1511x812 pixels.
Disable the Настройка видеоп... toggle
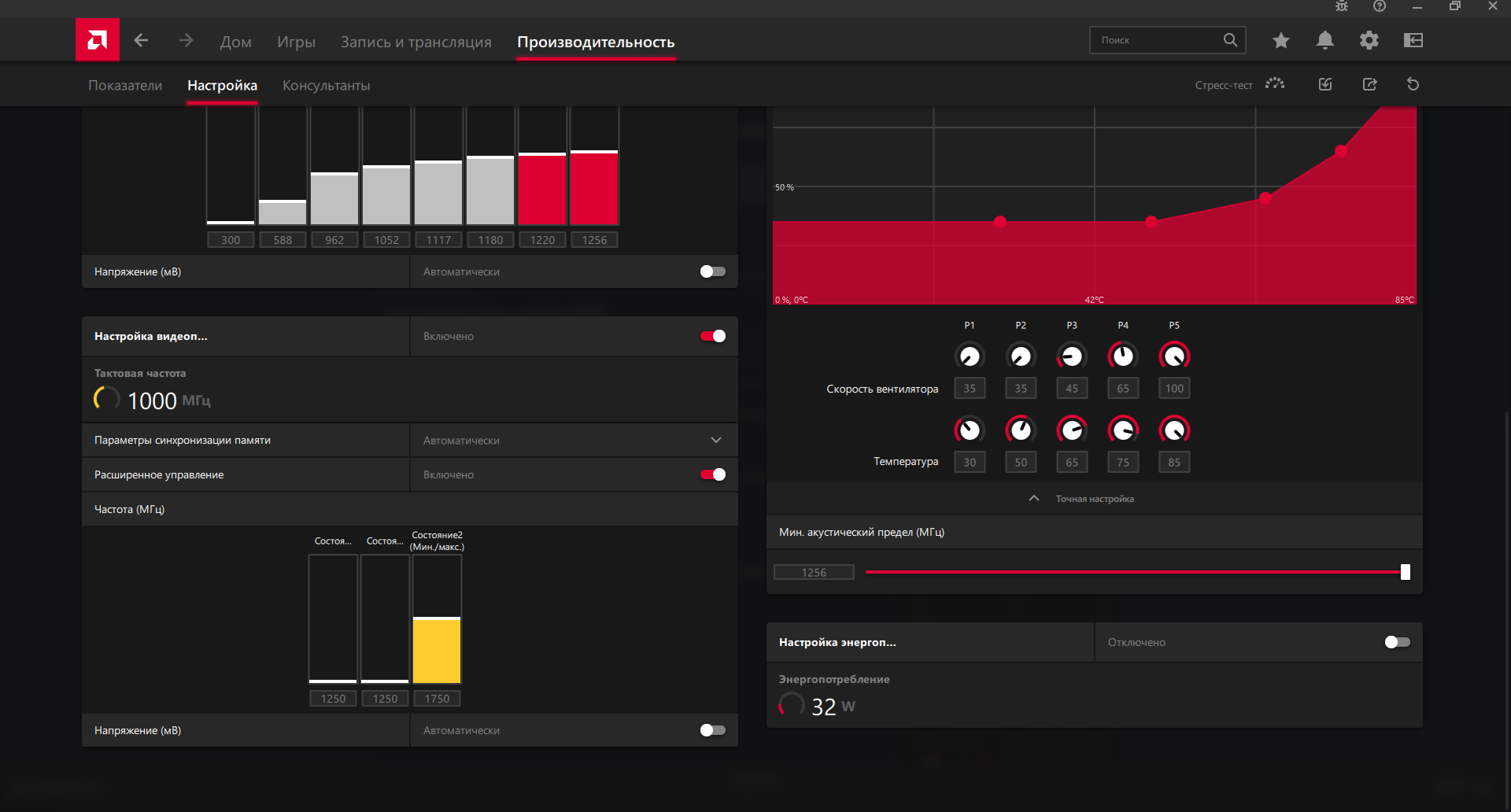tap(713, 336)
